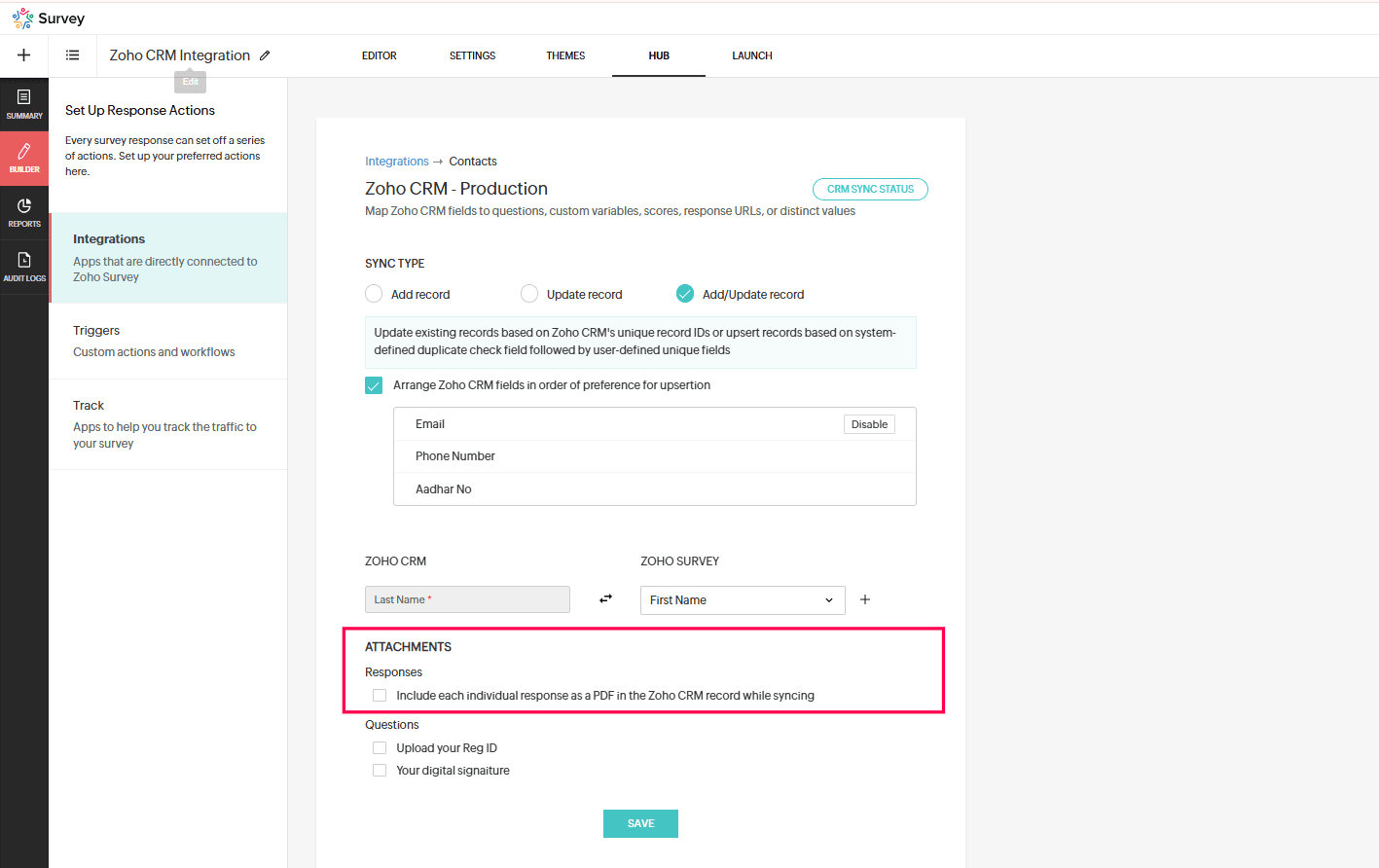
Task: Check the Upload your Reg ID checkbox
Action: [380, 748]
